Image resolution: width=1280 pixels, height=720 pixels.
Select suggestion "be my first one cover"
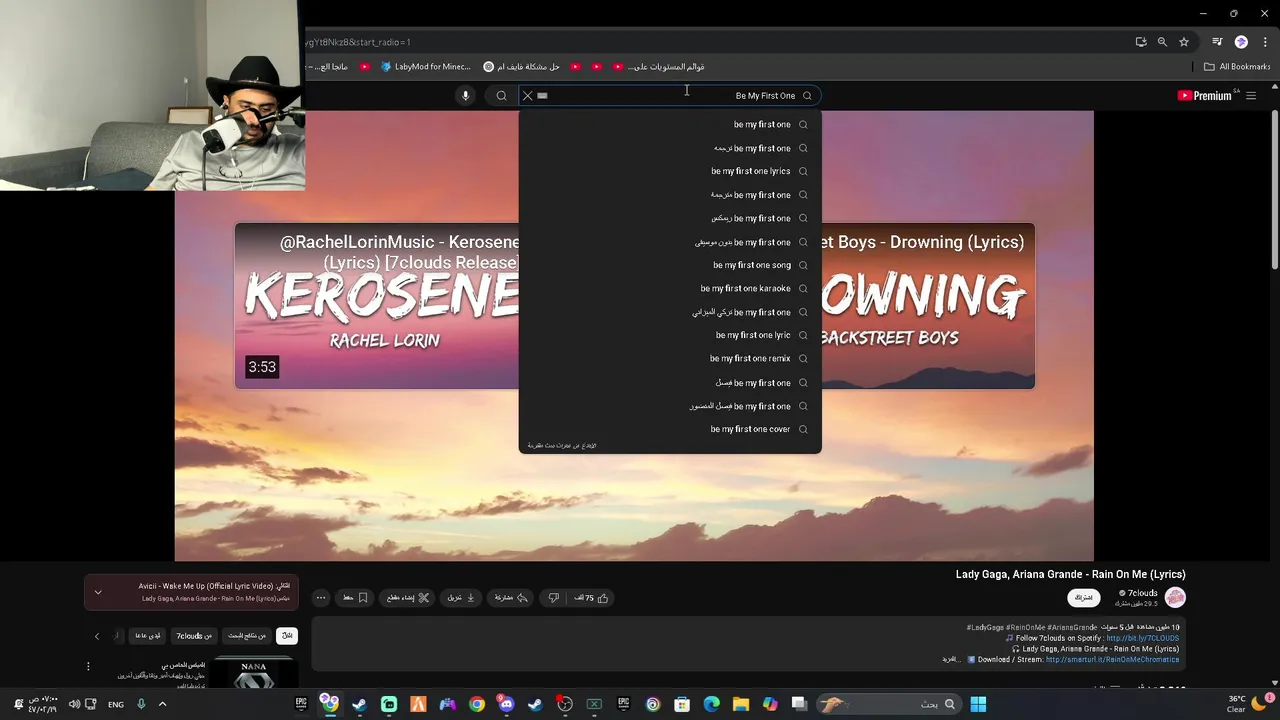click(x=670, y=429)
